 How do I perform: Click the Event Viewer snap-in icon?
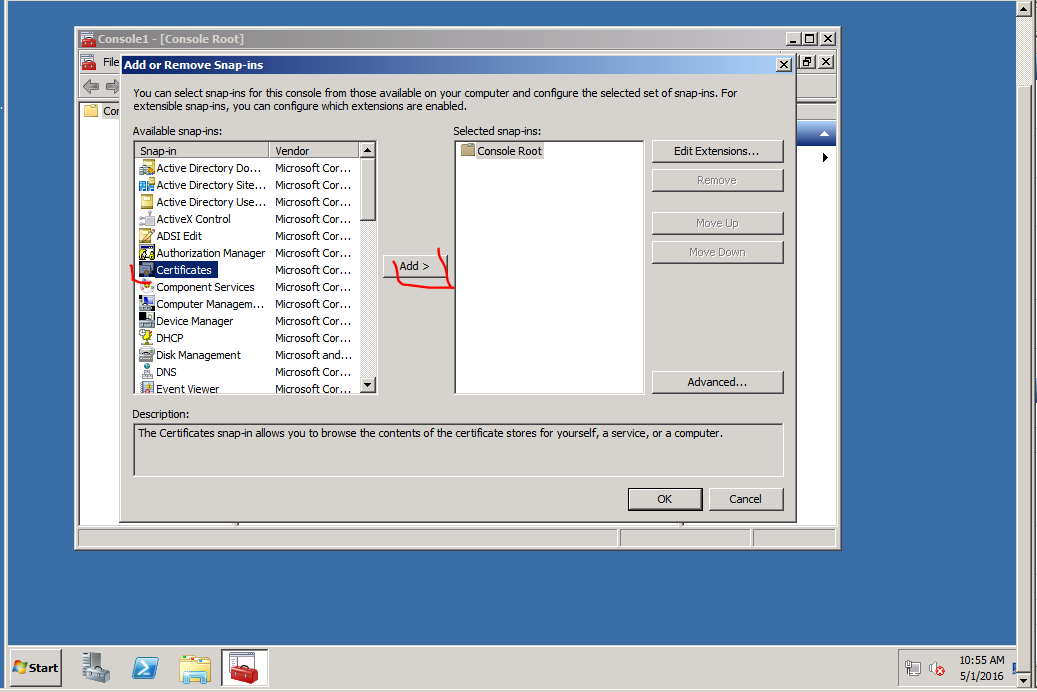pos(147,388)
